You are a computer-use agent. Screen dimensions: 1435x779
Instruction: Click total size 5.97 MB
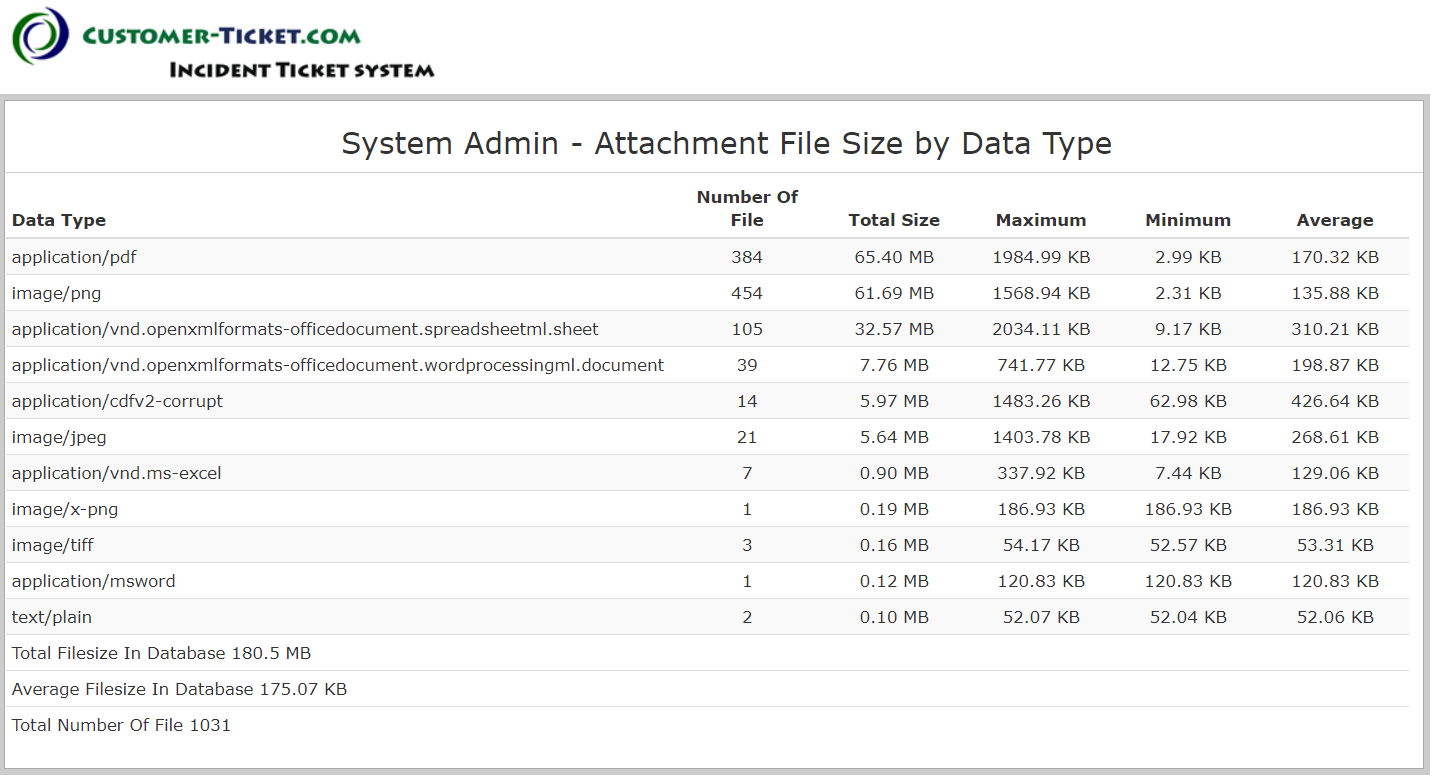click(x=894, y=401)
